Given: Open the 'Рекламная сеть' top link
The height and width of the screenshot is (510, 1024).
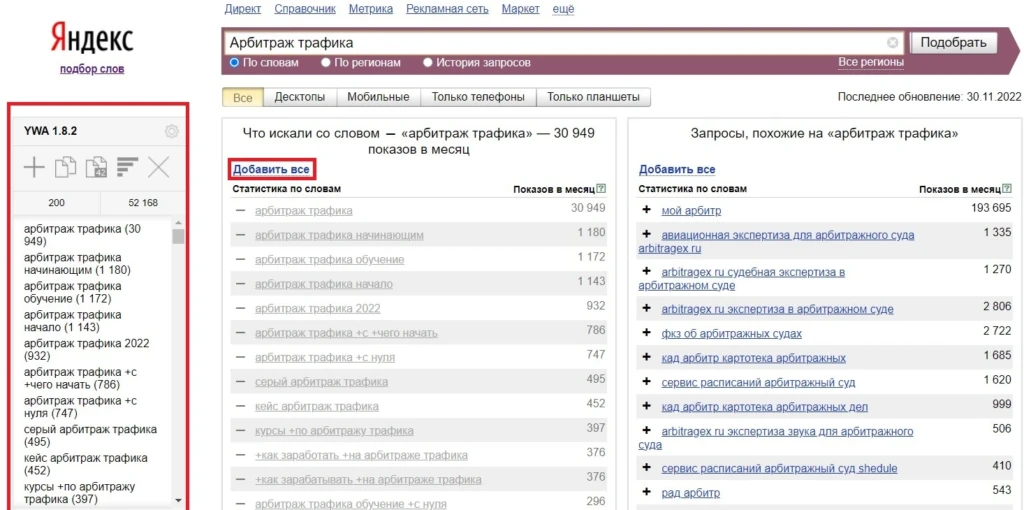Looking at the screenshot, I should pos(447,8).
